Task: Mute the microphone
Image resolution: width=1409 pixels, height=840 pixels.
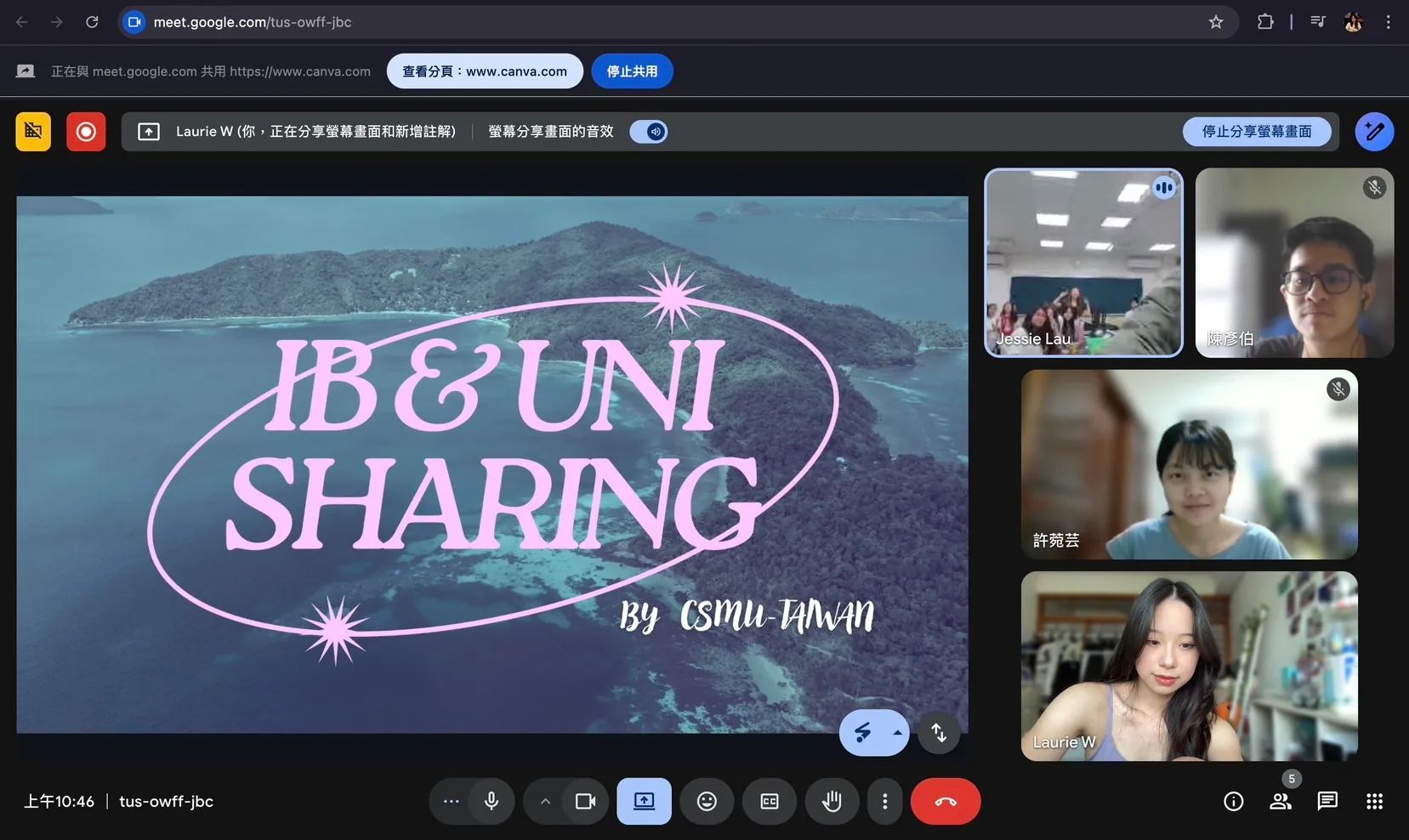Action: coord(491,801)
